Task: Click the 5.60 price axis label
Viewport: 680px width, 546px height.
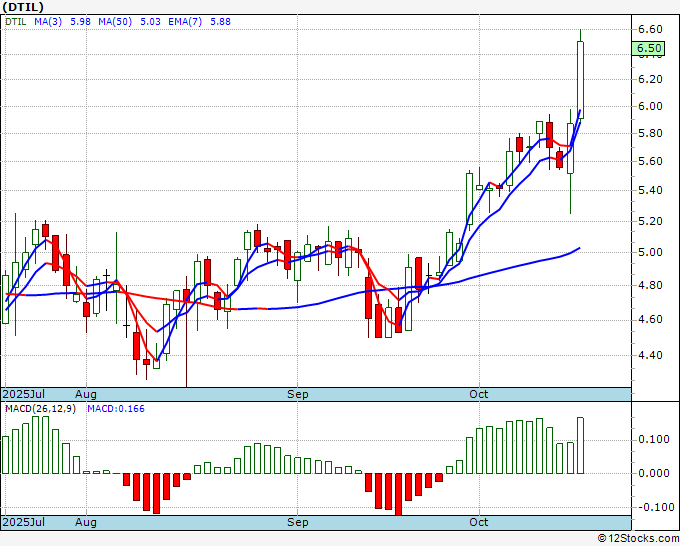Action: (x=650, y=161)
